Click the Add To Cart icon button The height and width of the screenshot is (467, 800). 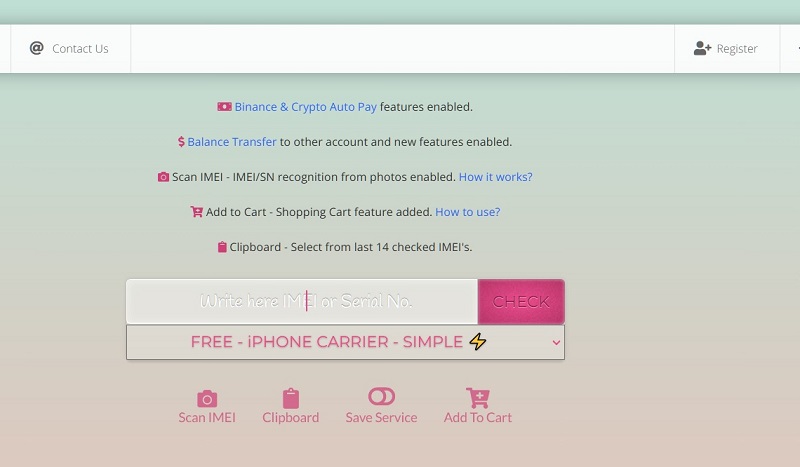pyautogui.click(x=478, y=406)
